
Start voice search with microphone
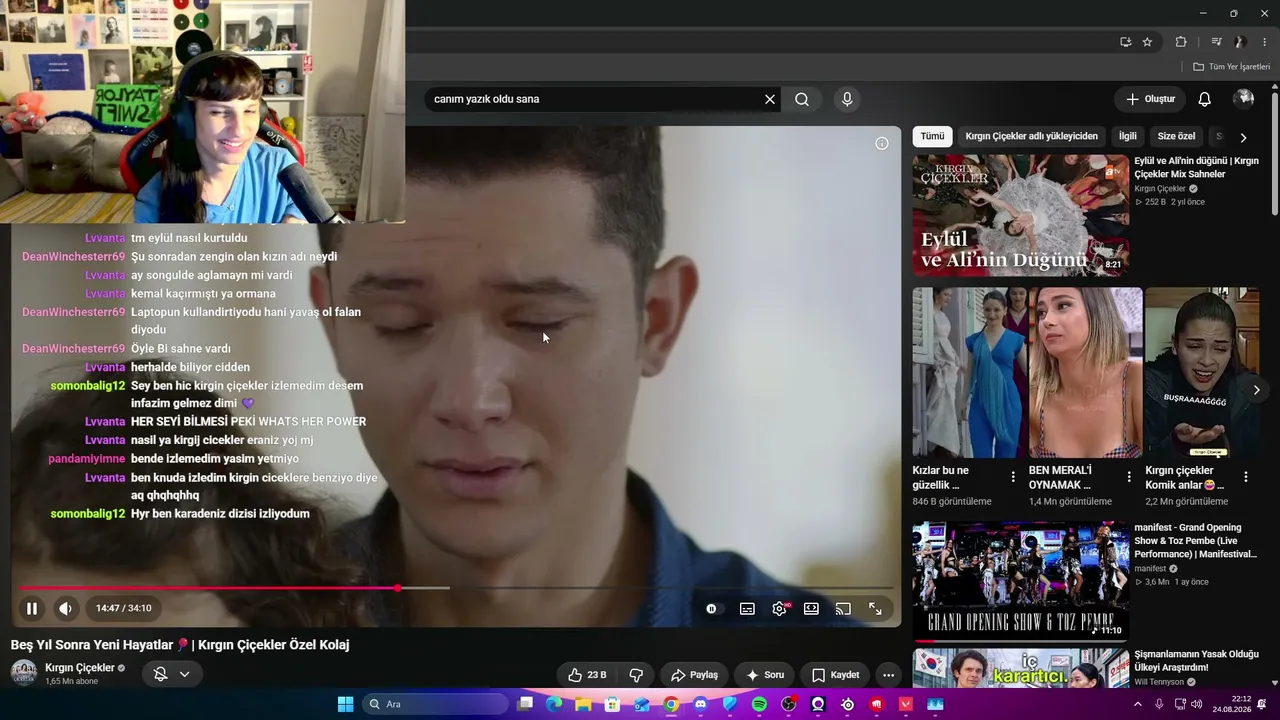(847, 99)
